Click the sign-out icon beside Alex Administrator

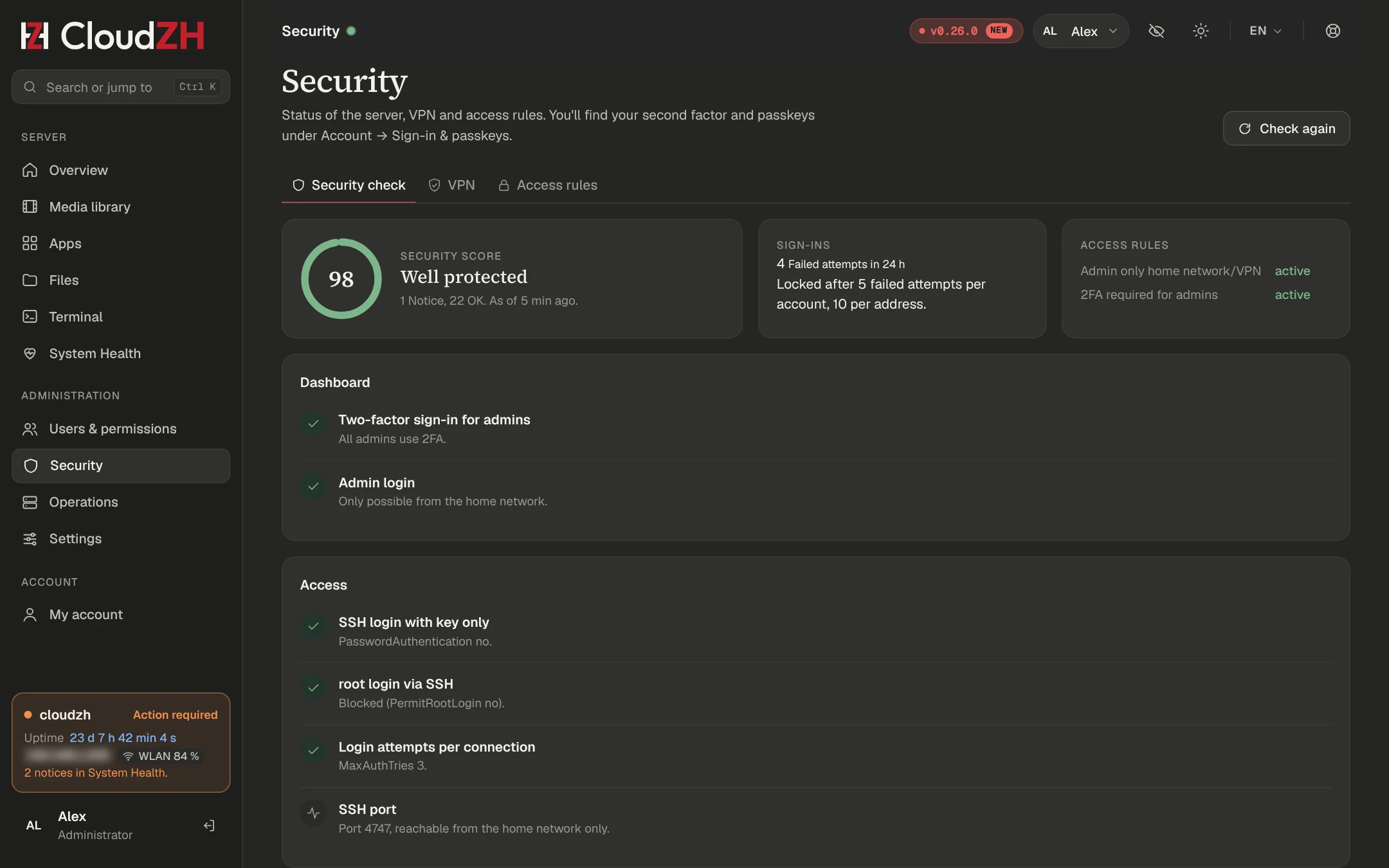pos(209,826)
